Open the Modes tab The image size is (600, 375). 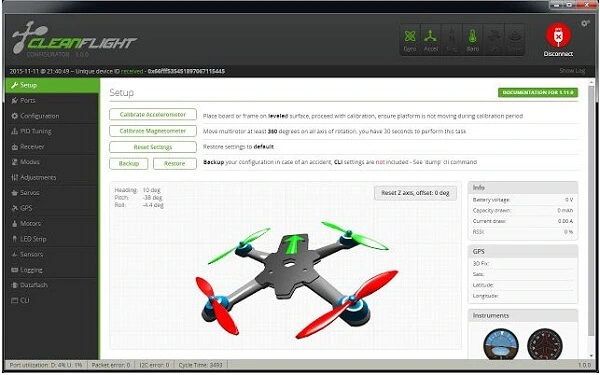click(52, 162)
